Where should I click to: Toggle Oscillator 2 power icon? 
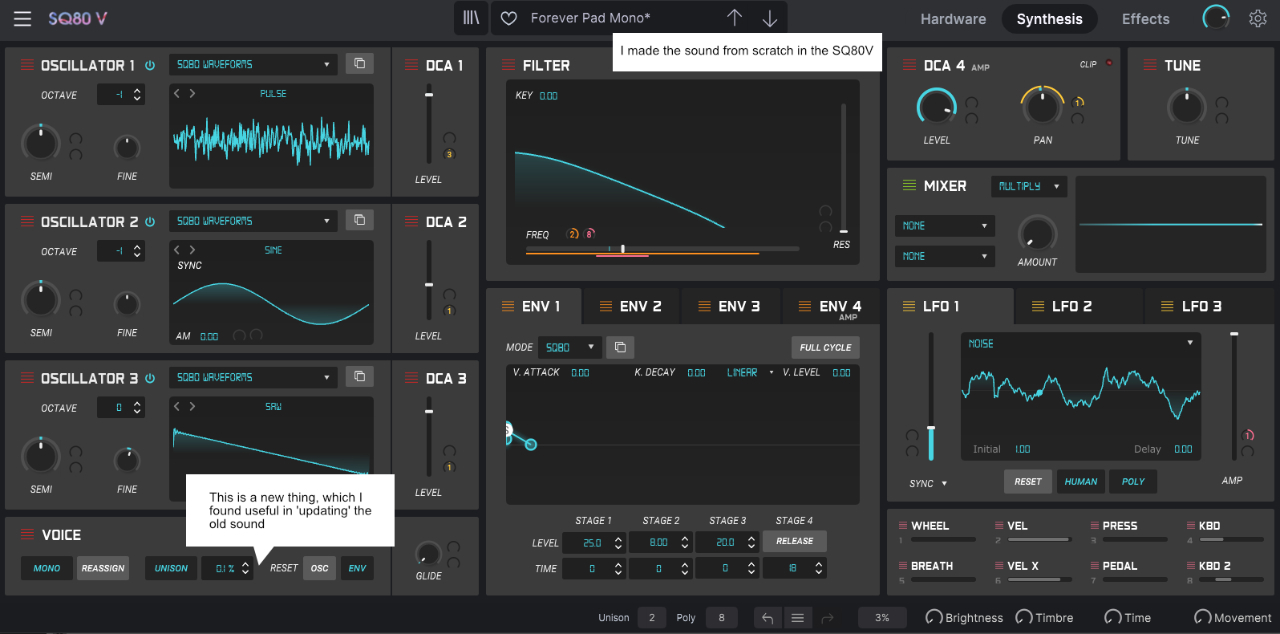click(x=150, y=222)
